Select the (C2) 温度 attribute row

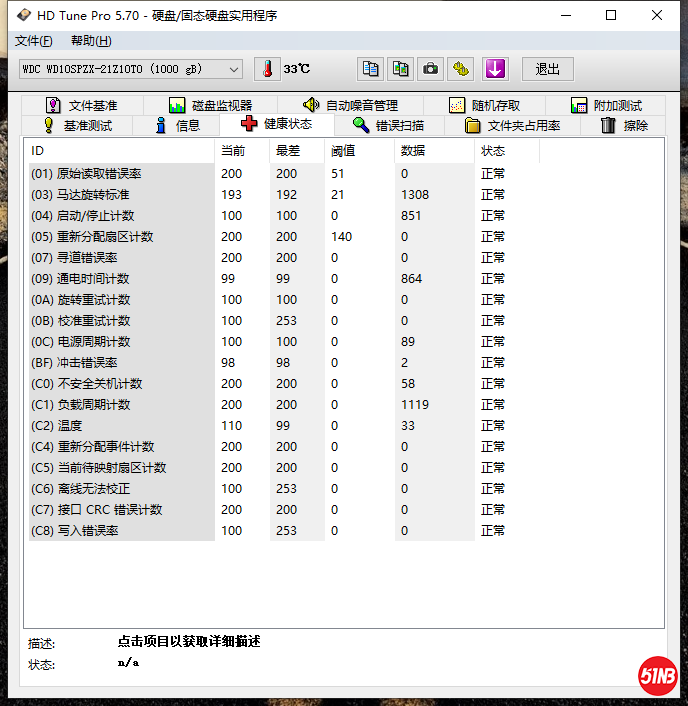(120, 426)
